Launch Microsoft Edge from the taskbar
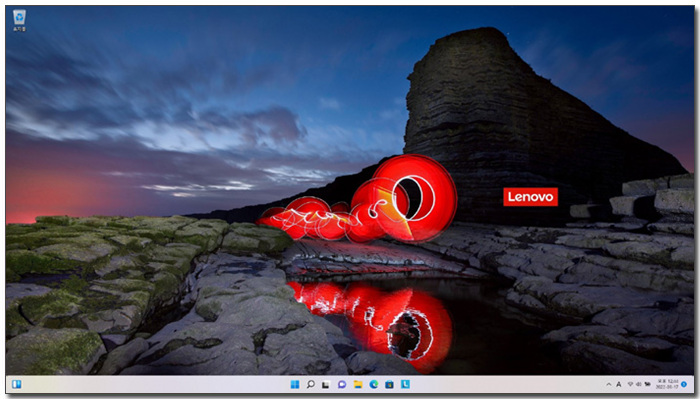Screen dimensions: 700x399 [374, 384]
